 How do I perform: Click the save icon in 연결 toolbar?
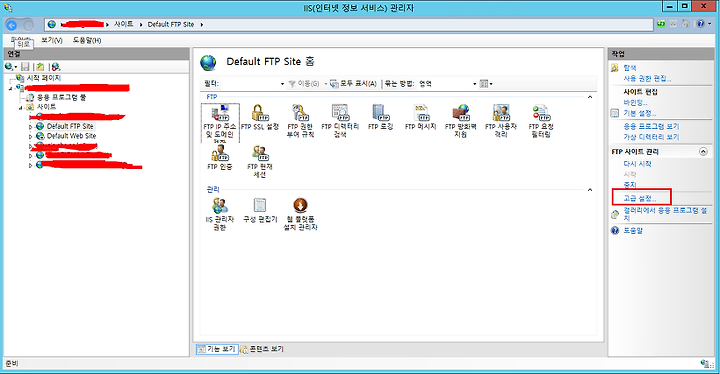(26, 67)
